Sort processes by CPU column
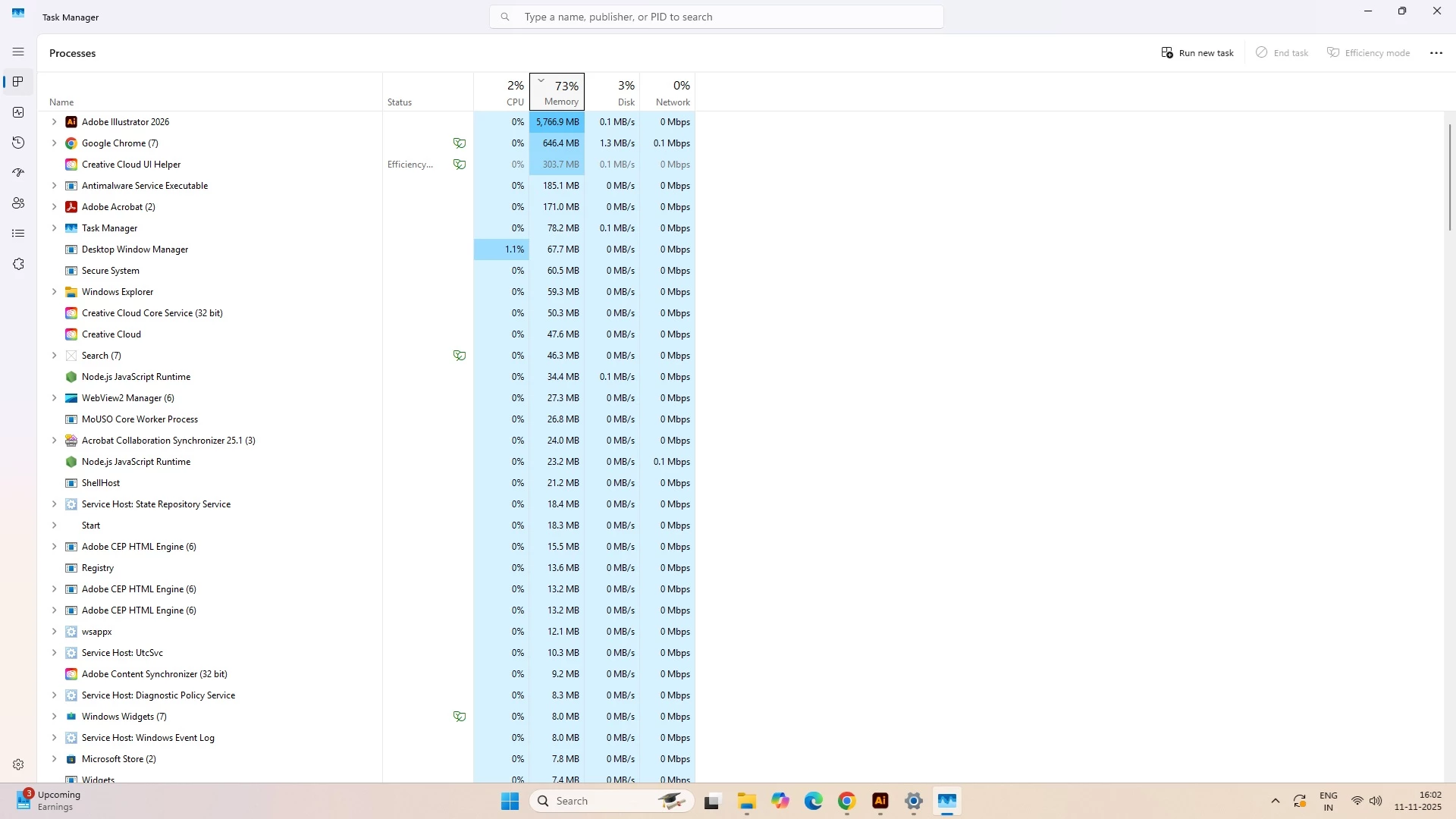The image size is (1456, 819). pos(502,93)
